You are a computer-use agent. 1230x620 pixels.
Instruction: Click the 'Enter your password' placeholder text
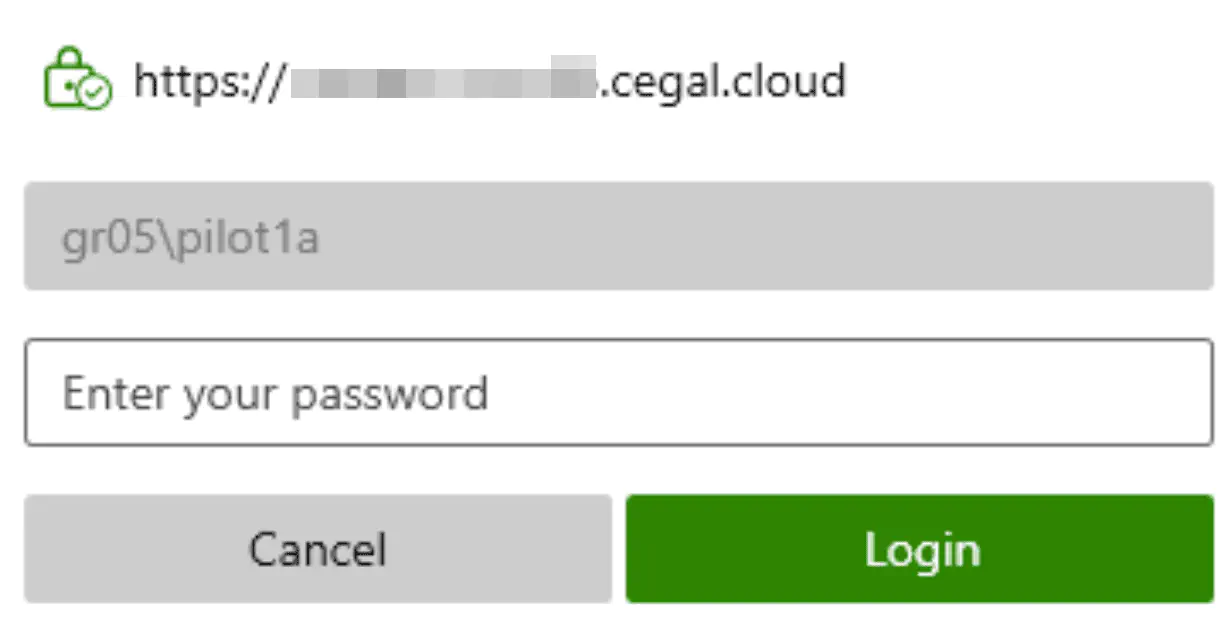point(275,393)
